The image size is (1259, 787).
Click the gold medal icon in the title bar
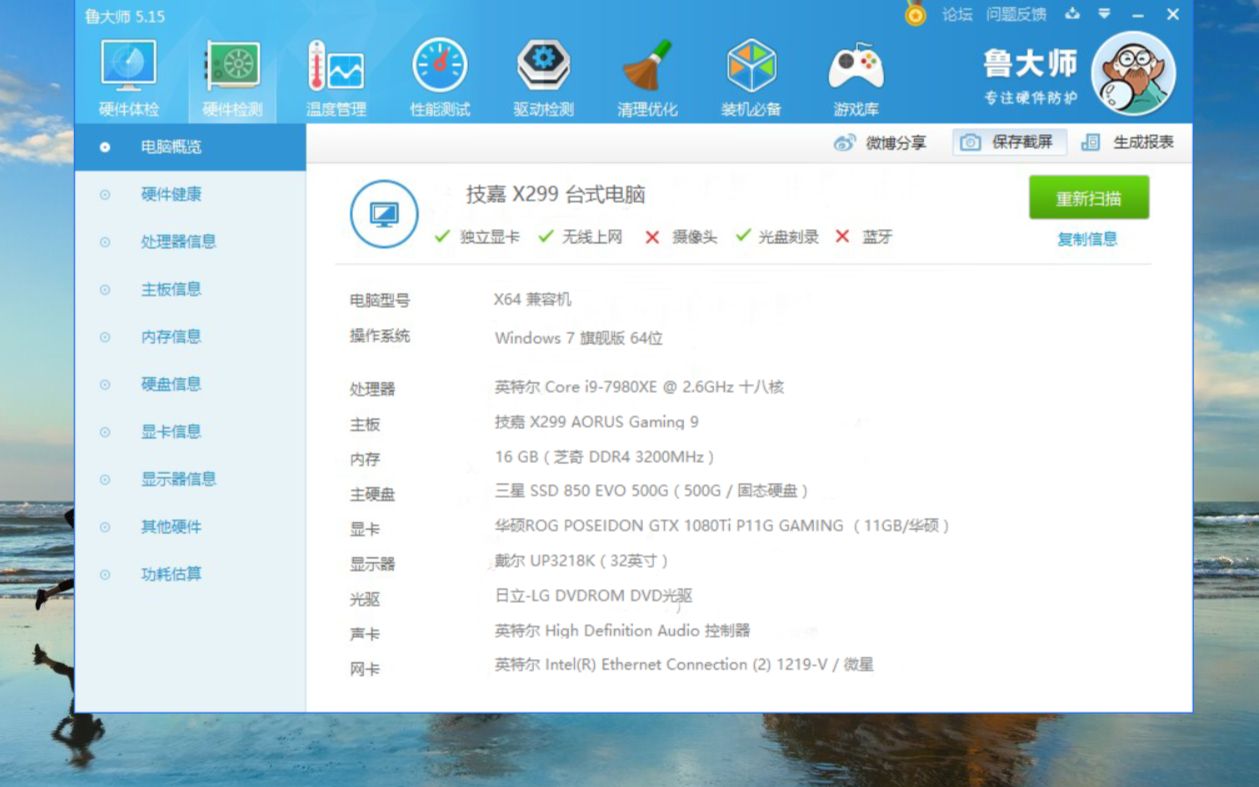(x=915, y=14)
